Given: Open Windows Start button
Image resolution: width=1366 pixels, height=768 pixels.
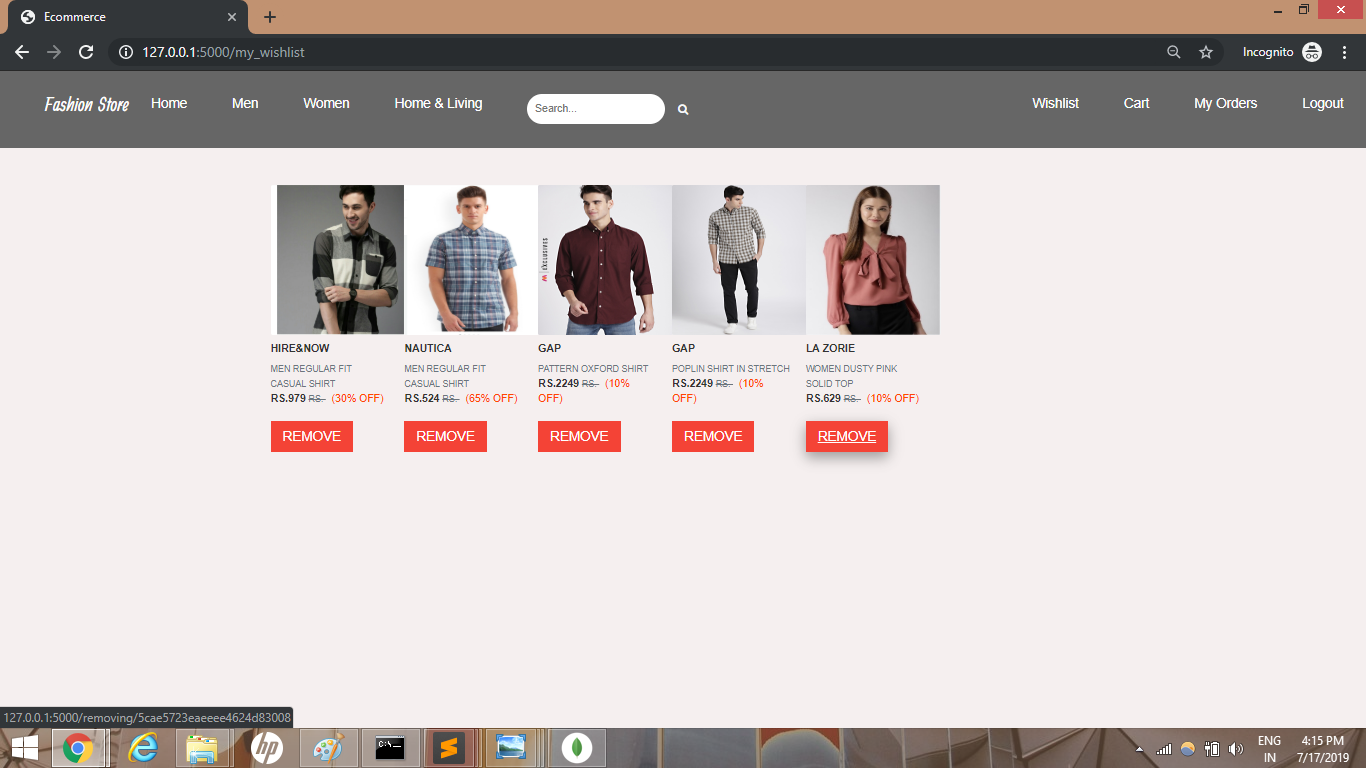Looking at the screenshot, I should [x=24, y=748].
